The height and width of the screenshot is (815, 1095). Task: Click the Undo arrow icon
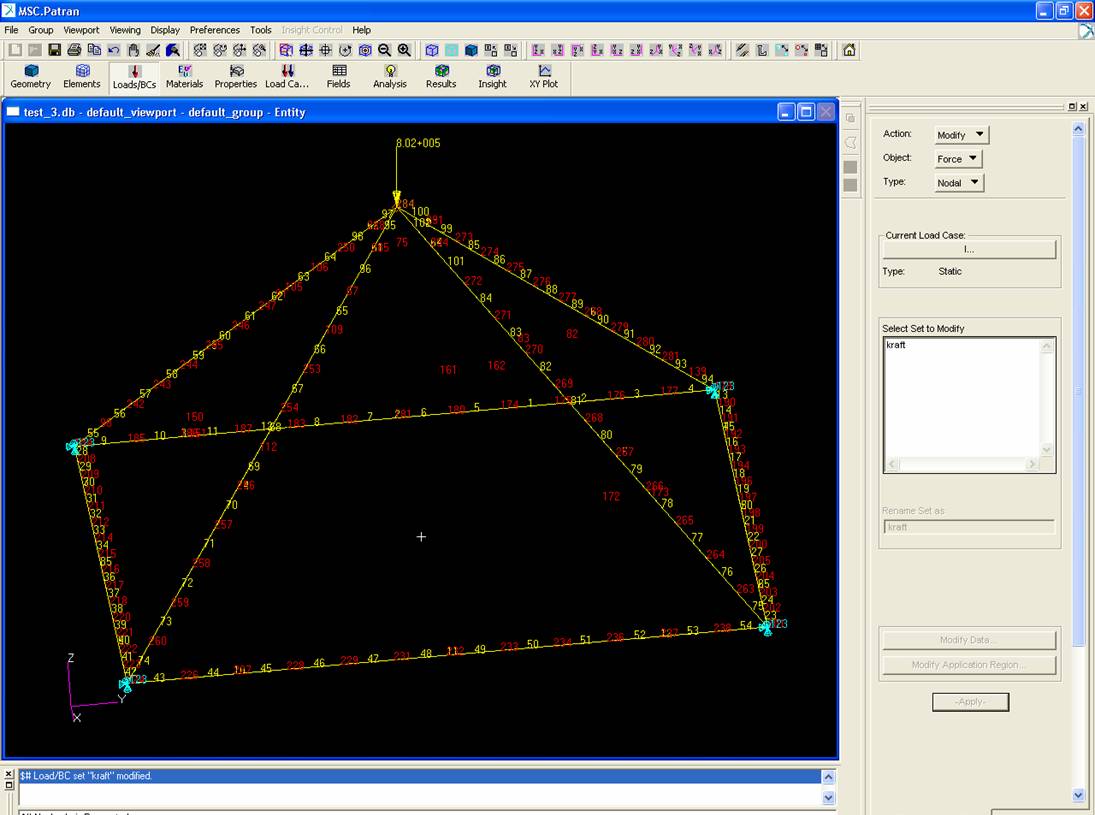(x=113, y=50)
